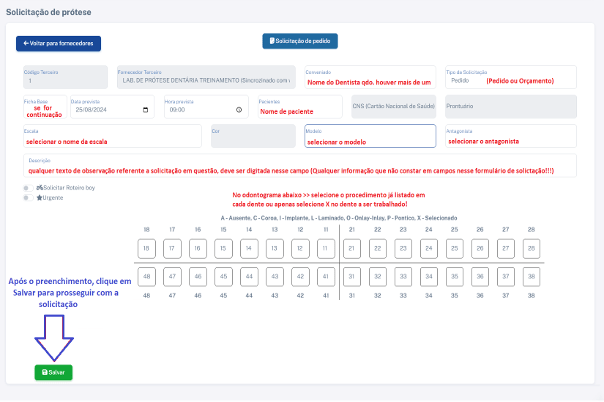This screenshot has width=604, height=402.
Task: Click the Voltar para fornecedores button
Action: click(x=59, y=44)
